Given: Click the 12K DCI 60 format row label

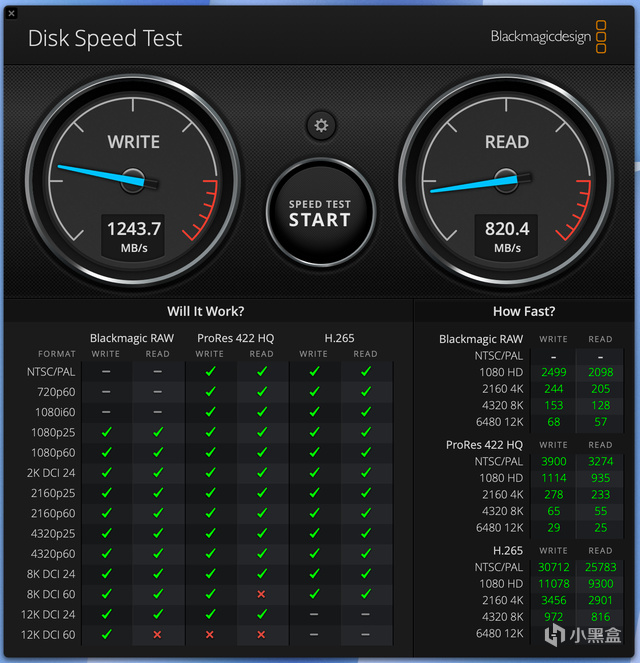Looking at the screenshot, I should click(48, 634).
